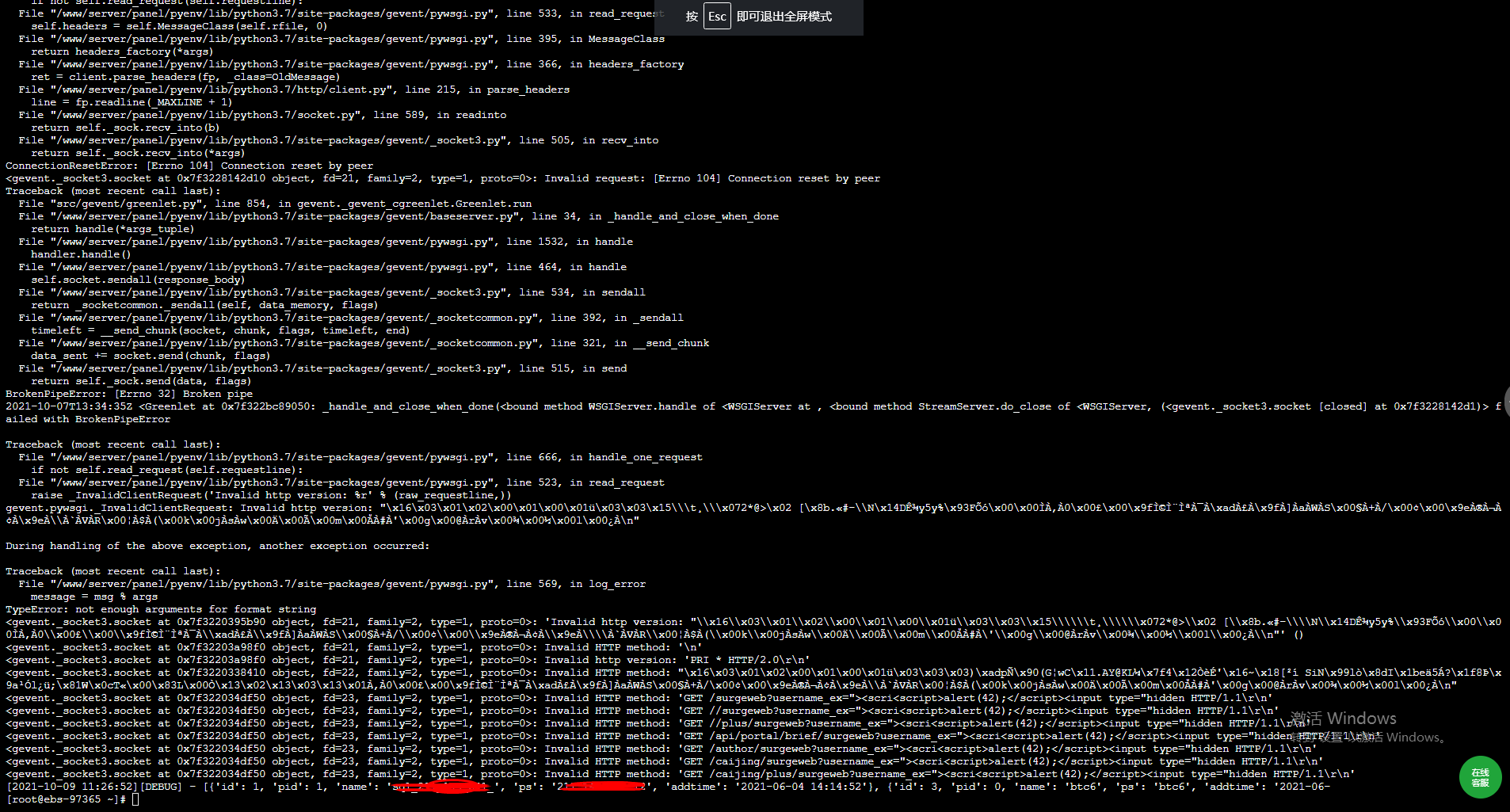1510x812 pixels.
Task: Click the 'line 464, in handle' pywsgi entry
Action: (x=322, y=267)
